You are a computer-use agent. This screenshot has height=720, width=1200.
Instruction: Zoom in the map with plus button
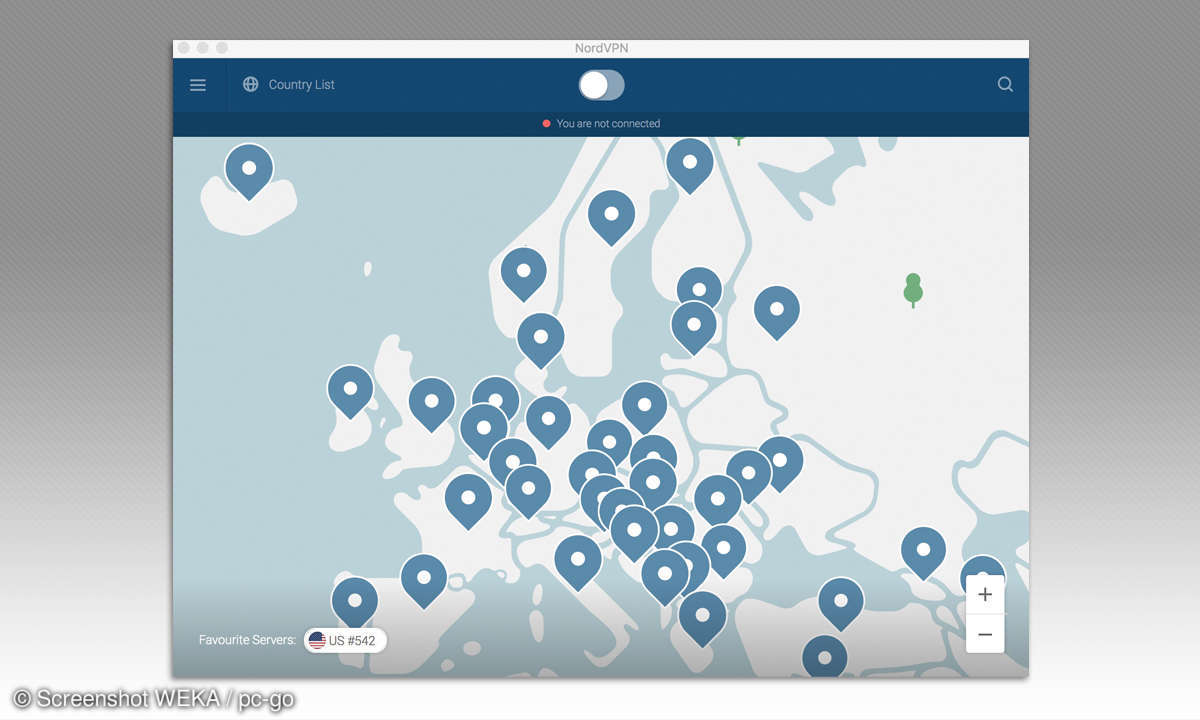[985, 594]
